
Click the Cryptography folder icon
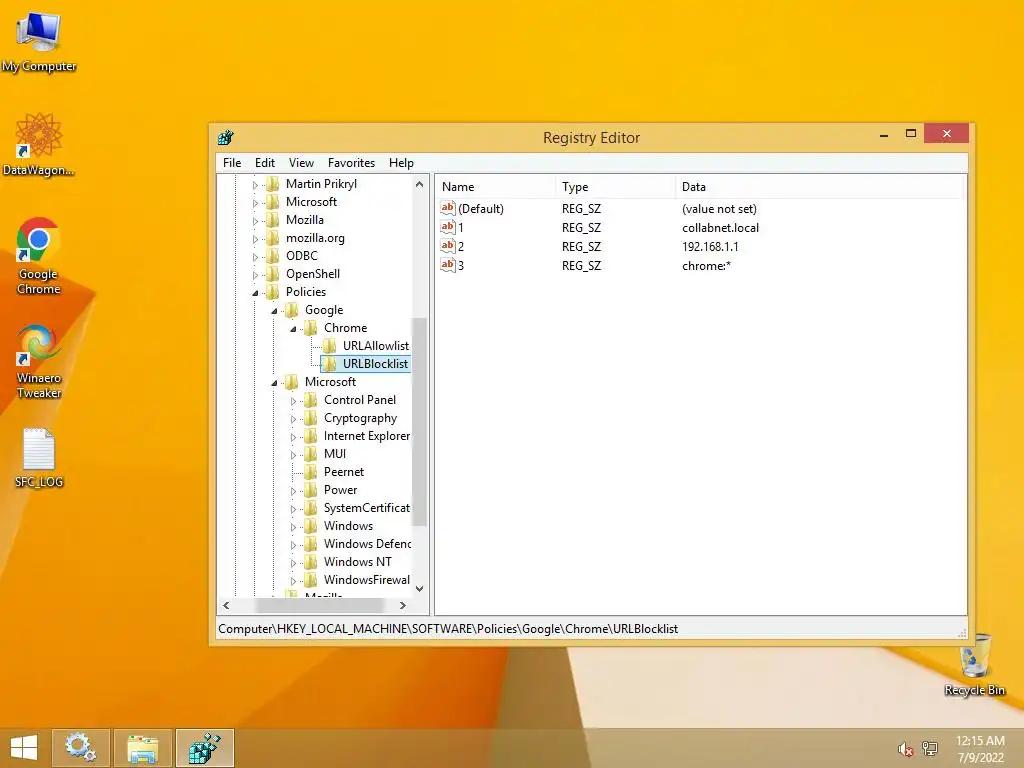(x=312, y=418)
